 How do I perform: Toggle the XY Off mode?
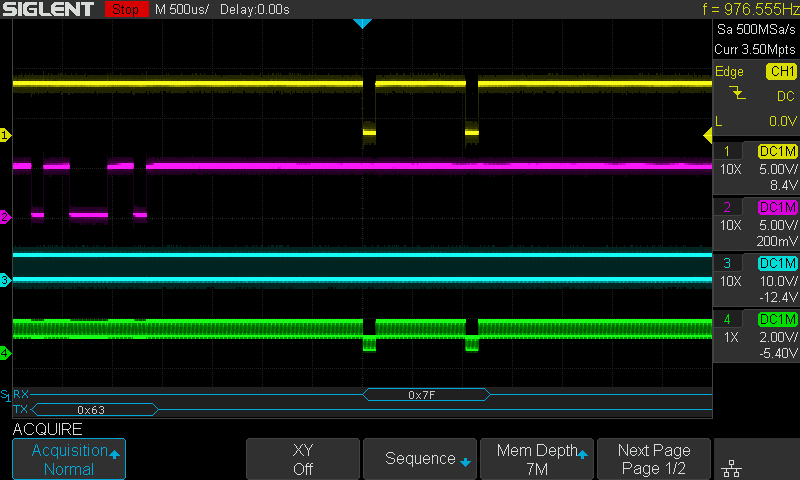click(303, 459)
